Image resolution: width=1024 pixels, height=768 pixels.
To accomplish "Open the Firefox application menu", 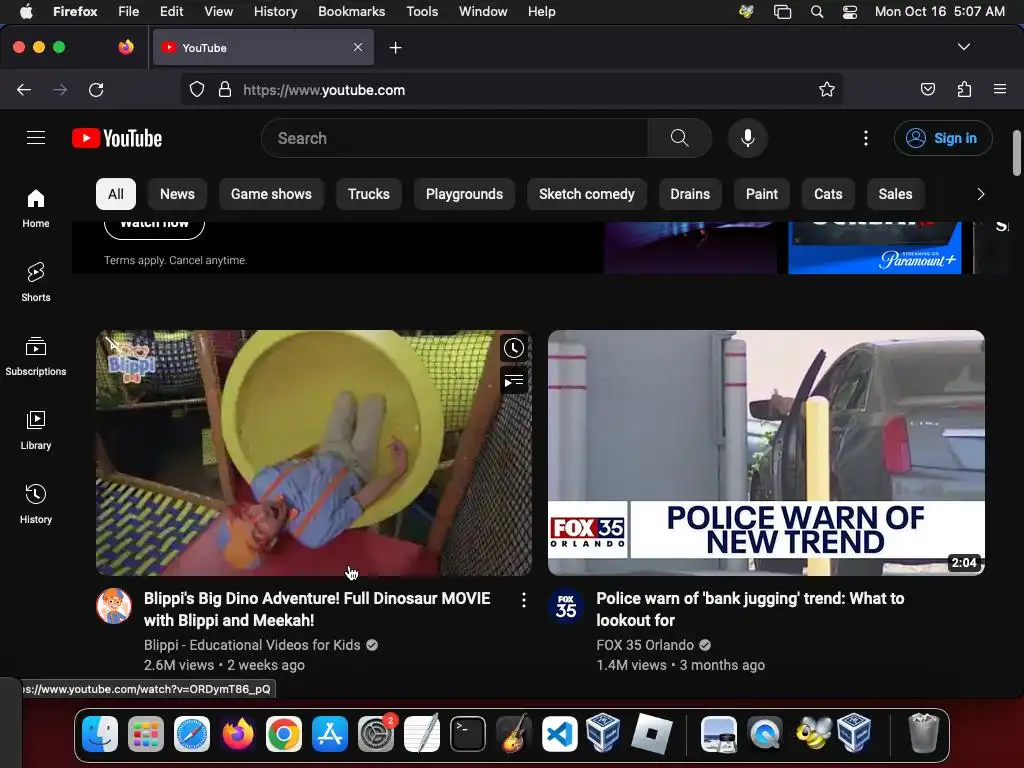I will pyautogui.click(x=1000, y=89).
